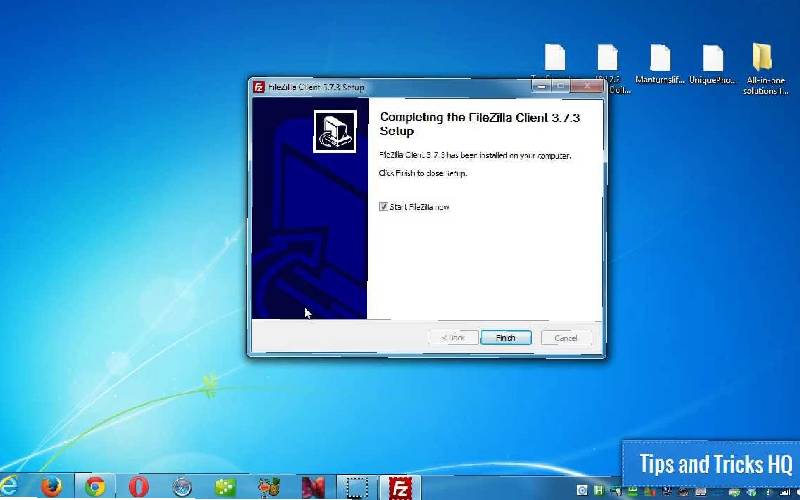Click 'Completing the FileZilla Client 3.7.3 Setup' heading
The width and height of the screenshot is (800, 500).
tap(480, 124)
